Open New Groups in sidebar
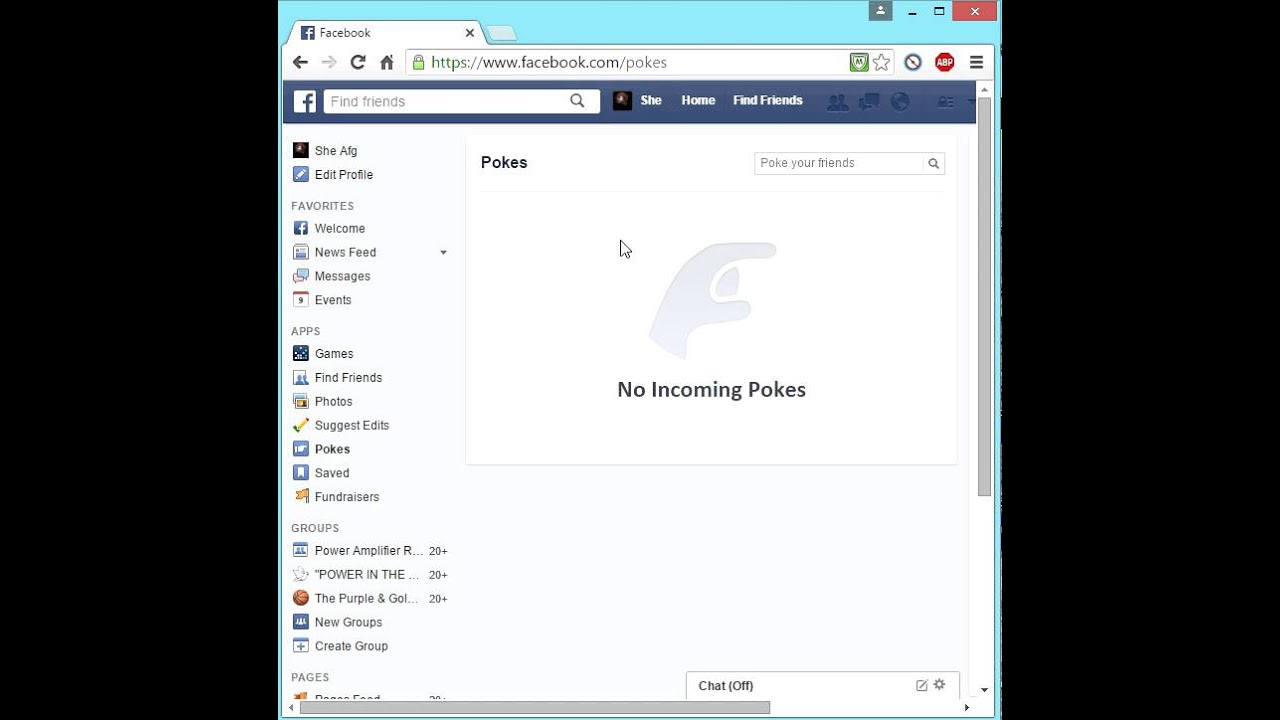 348,623
